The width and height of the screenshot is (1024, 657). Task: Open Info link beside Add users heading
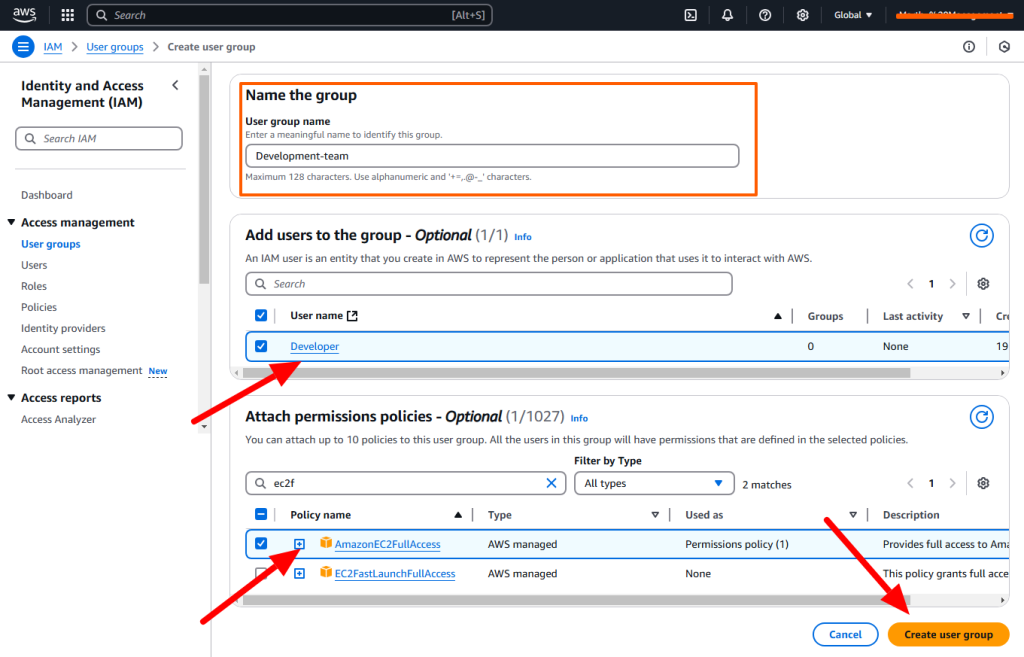click(522, 237)
